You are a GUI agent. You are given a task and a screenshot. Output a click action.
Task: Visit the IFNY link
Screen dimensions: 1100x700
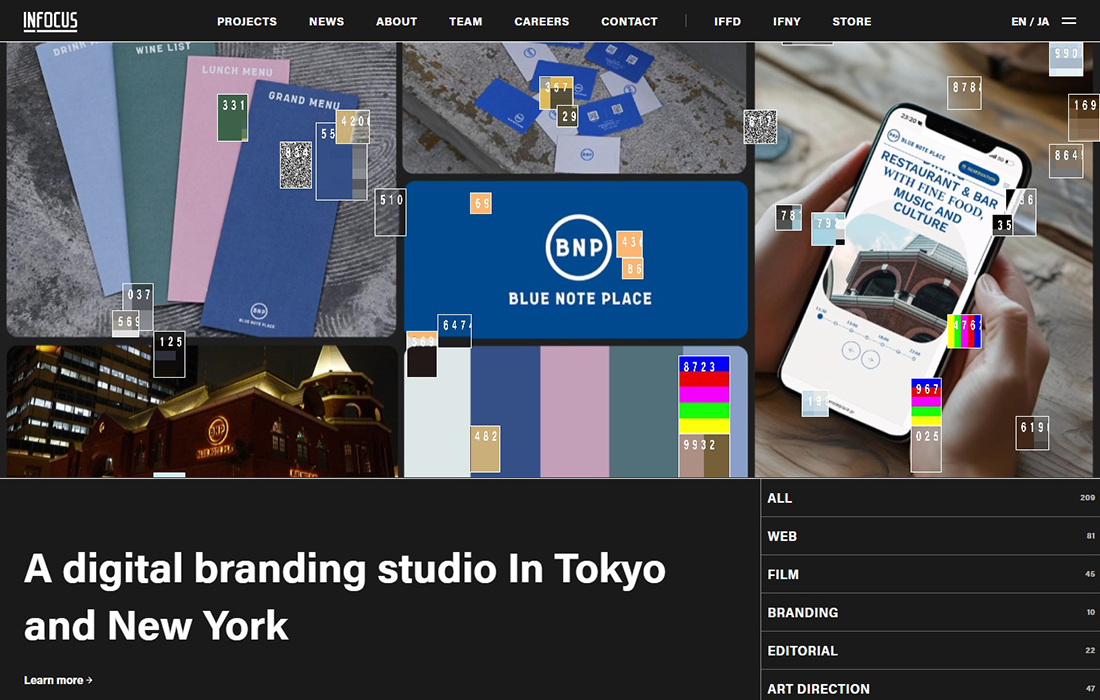pos(786,21)
